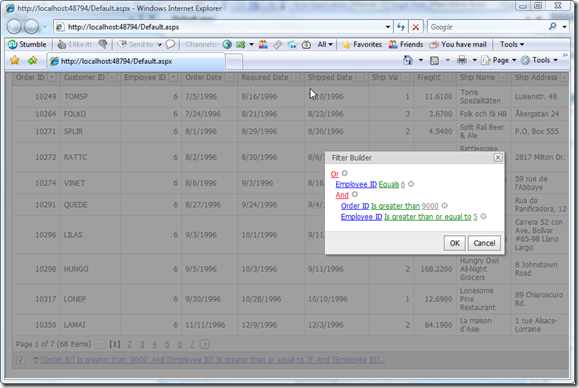Open the Ship Name column filter dropdown
The height and width of the screenshot is (388, 579).
click(503, 77)
